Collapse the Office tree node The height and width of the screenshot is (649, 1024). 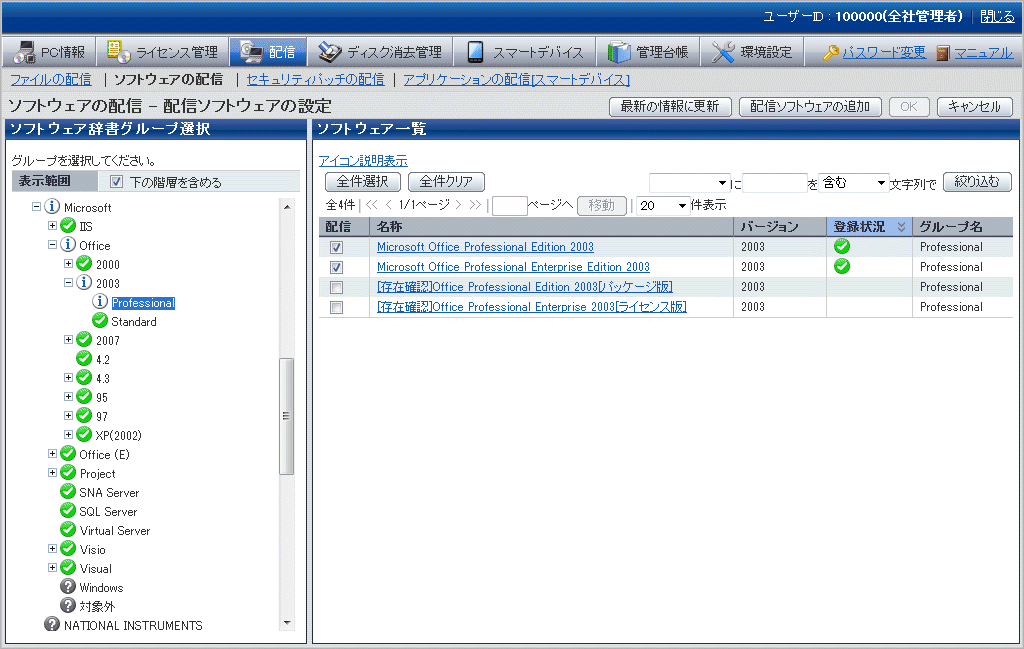(52, 245)
